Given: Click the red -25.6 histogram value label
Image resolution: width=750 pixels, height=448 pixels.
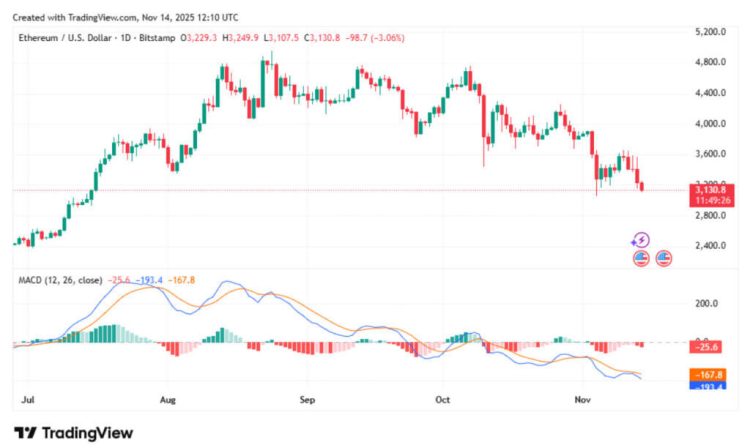Looking at the screenshot, I should point(714,346).
